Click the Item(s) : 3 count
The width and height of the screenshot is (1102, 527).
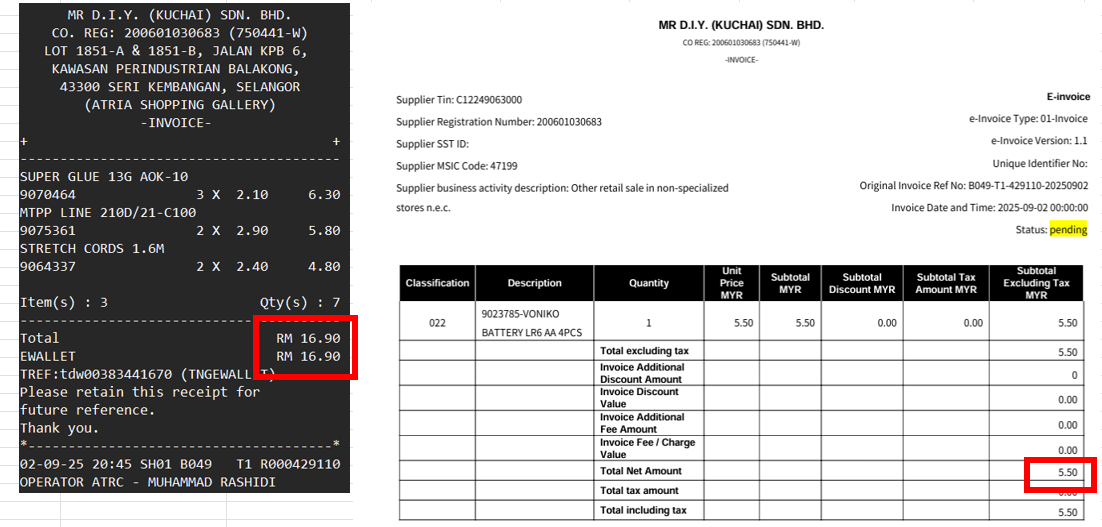pyautogui.click(x=64, y=303)
